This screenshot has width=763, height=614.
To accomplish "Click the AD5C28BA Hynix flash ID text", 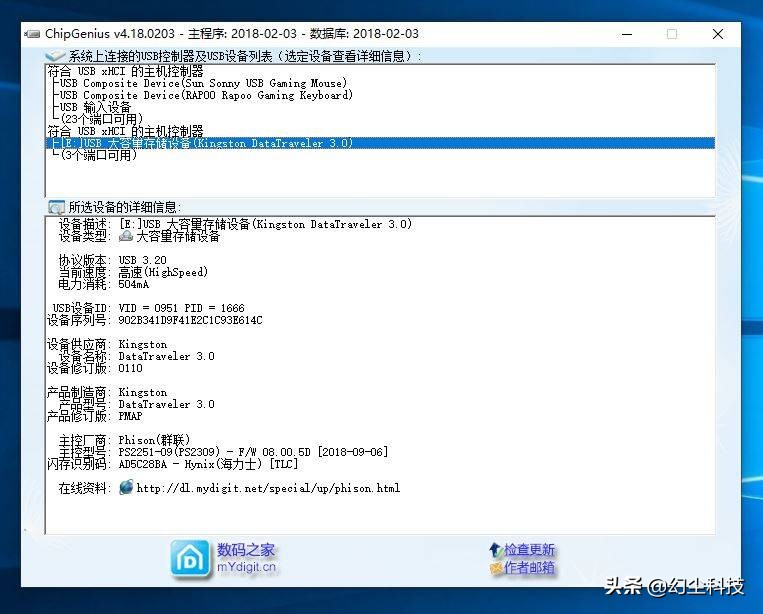I will (x=208, y=464).
